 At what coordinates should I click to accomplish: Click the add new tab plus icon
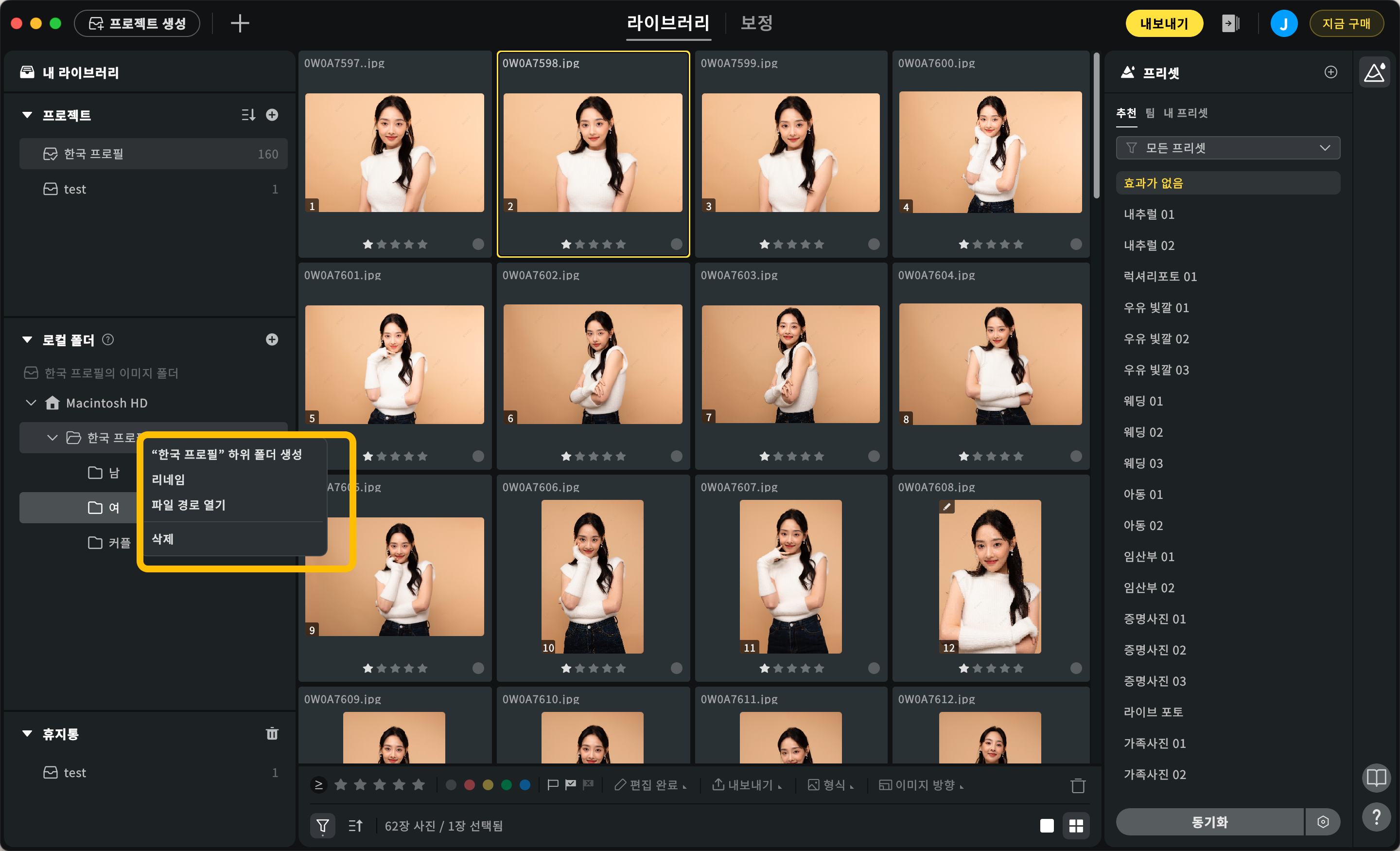240,23
